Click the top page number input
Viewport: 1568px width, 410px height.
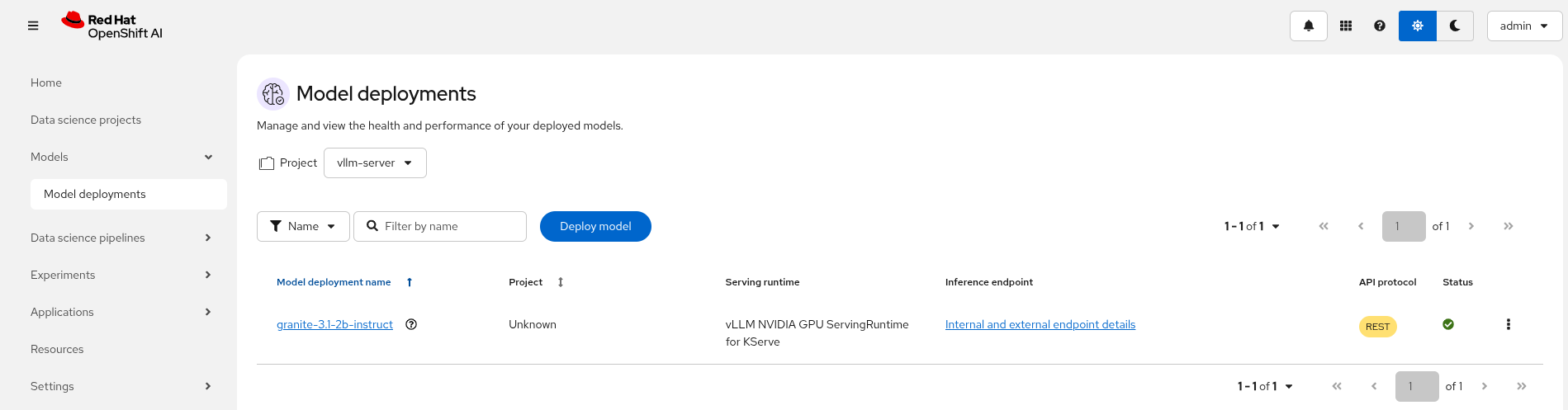[1404, 226]
